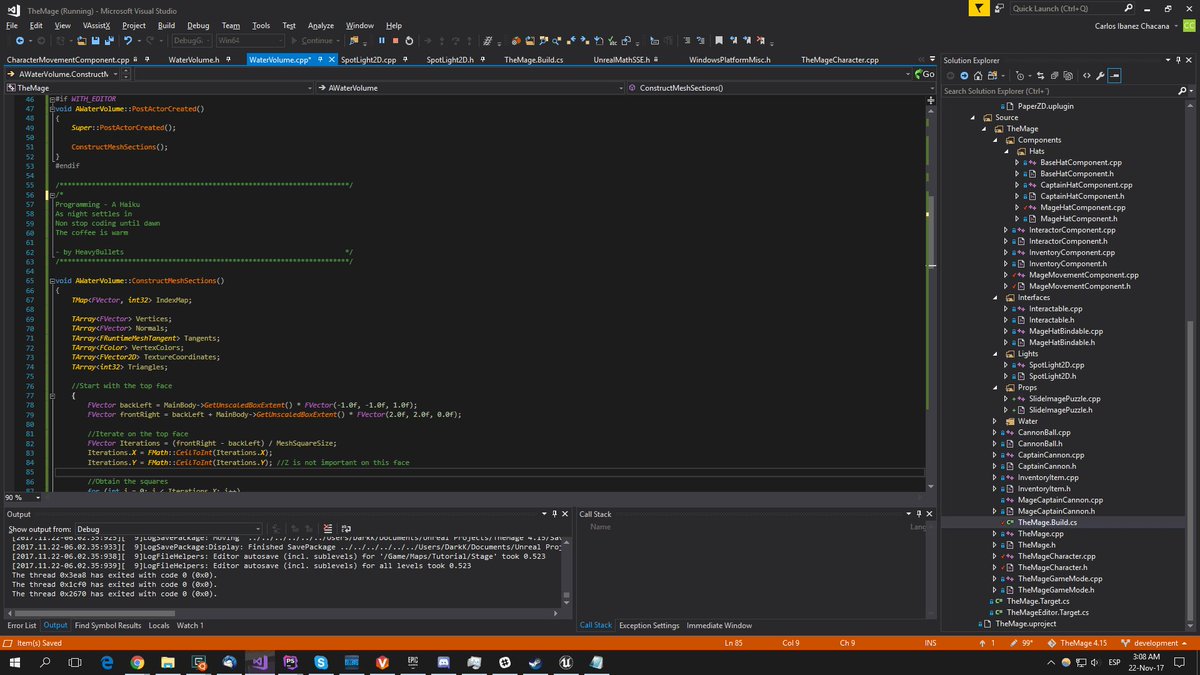This screenshot has height=675, width=1200.
Task: Open the Show output from dropdown
Action: (167, 528)
